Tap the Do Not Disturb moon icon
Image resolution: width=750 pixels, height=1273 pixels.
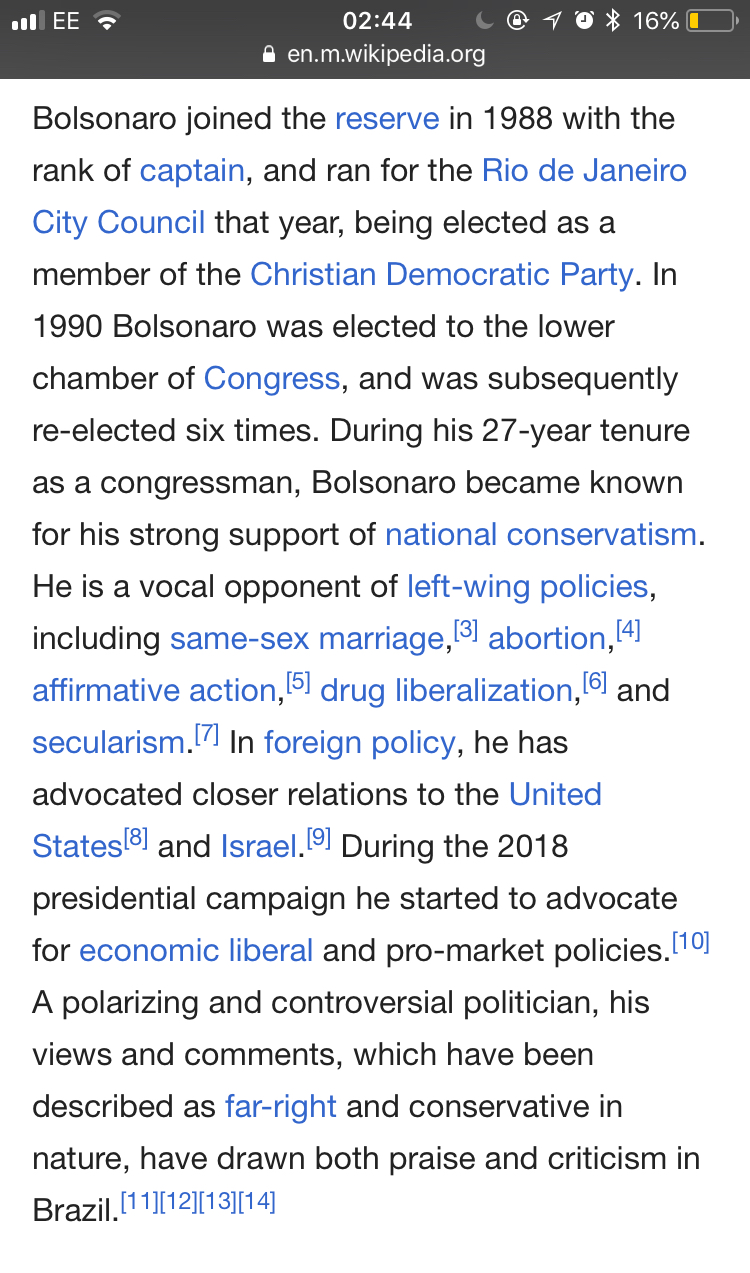coord(484,20)
